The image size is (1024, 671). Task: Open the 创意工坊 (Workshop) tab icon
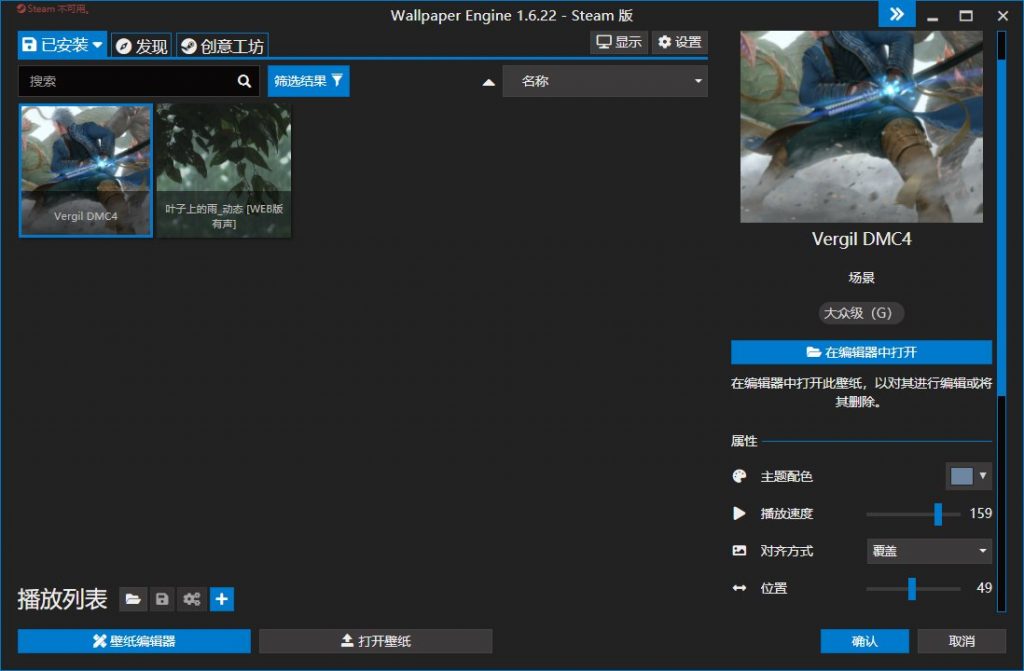[x=189, y=44]
